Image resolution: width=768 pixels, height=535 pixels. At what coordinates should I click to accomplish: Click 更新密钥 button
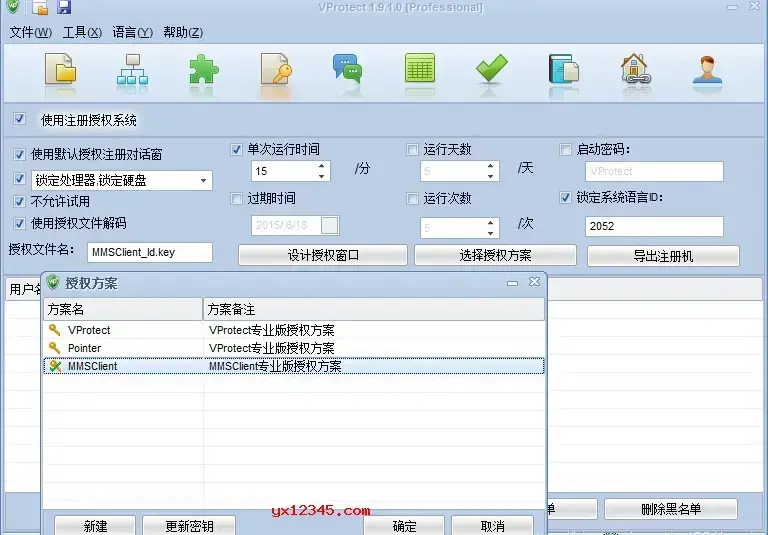pos(189,525)
